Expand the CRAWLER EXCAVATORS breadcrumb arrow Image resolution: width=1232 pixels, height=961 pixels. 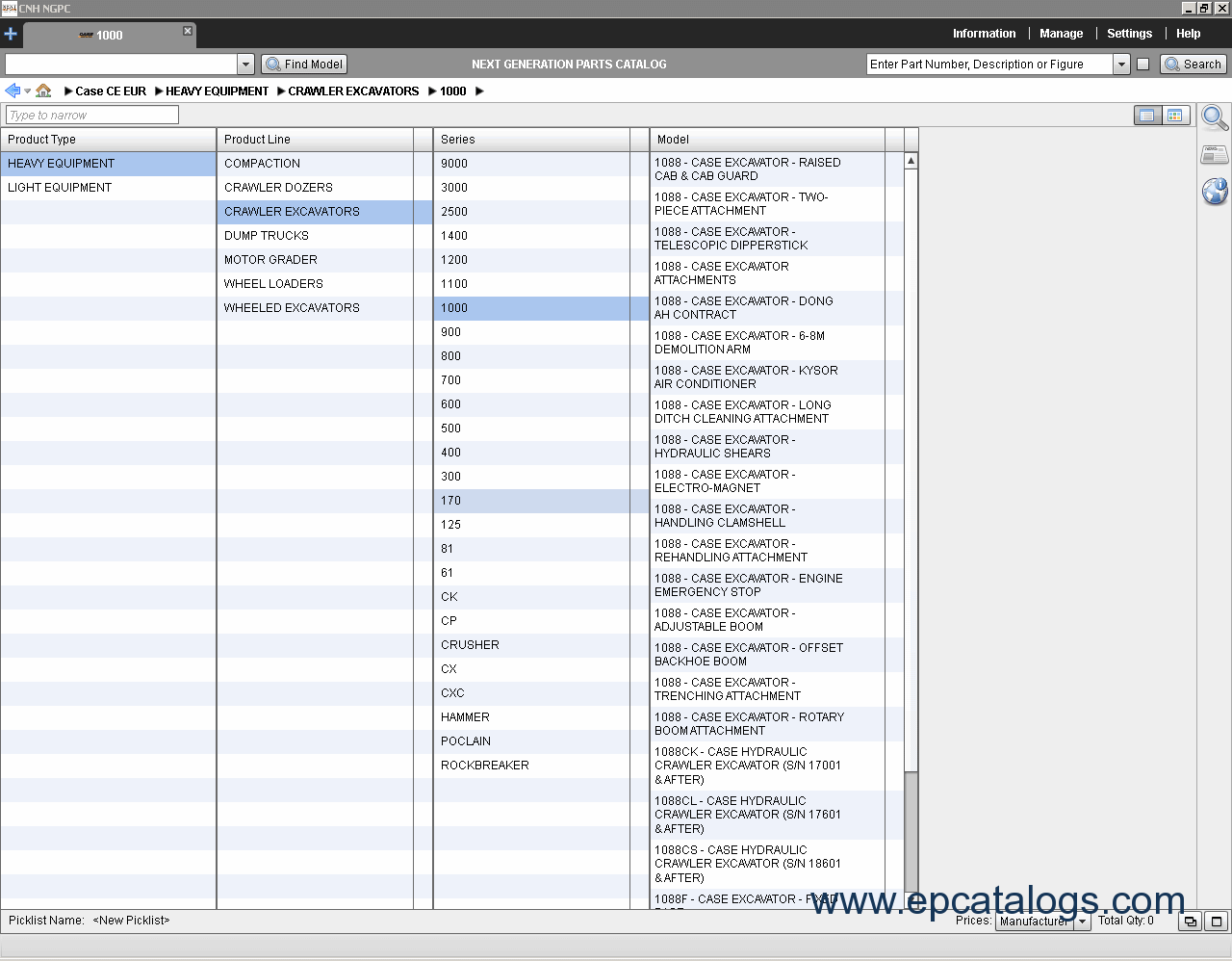tap(281, 91)
